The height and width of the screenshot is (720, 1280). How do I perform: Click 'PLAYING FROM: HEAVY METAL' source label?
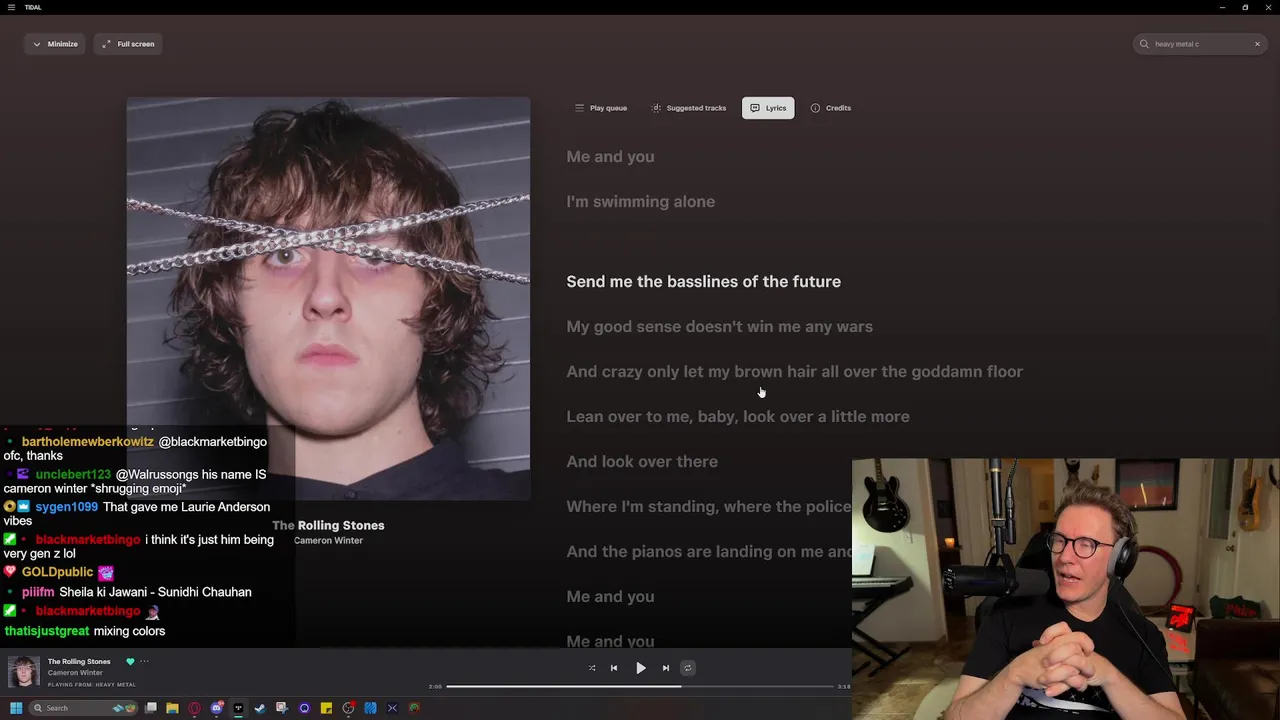91,685
